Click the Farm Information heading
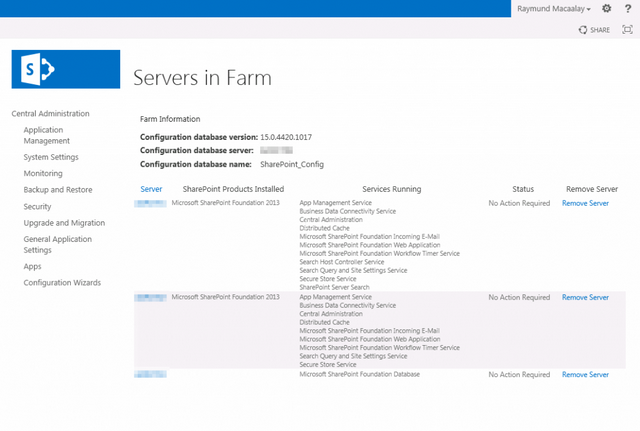This screenshot has height=431, width=640. click(x=170, y=119)
